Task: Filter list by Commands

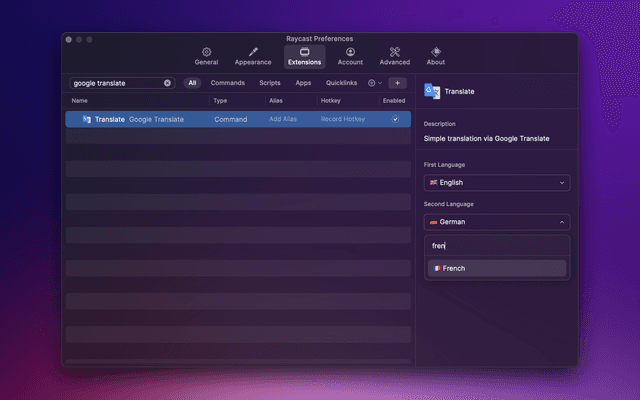Action: pos(227,83)
